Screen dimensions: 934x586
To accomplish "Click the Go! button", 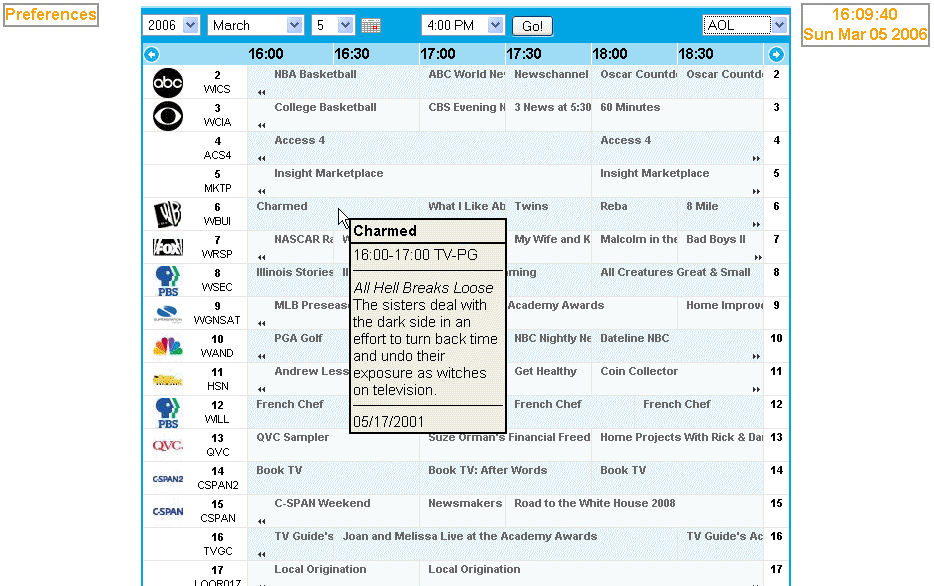I will point(532,26).
